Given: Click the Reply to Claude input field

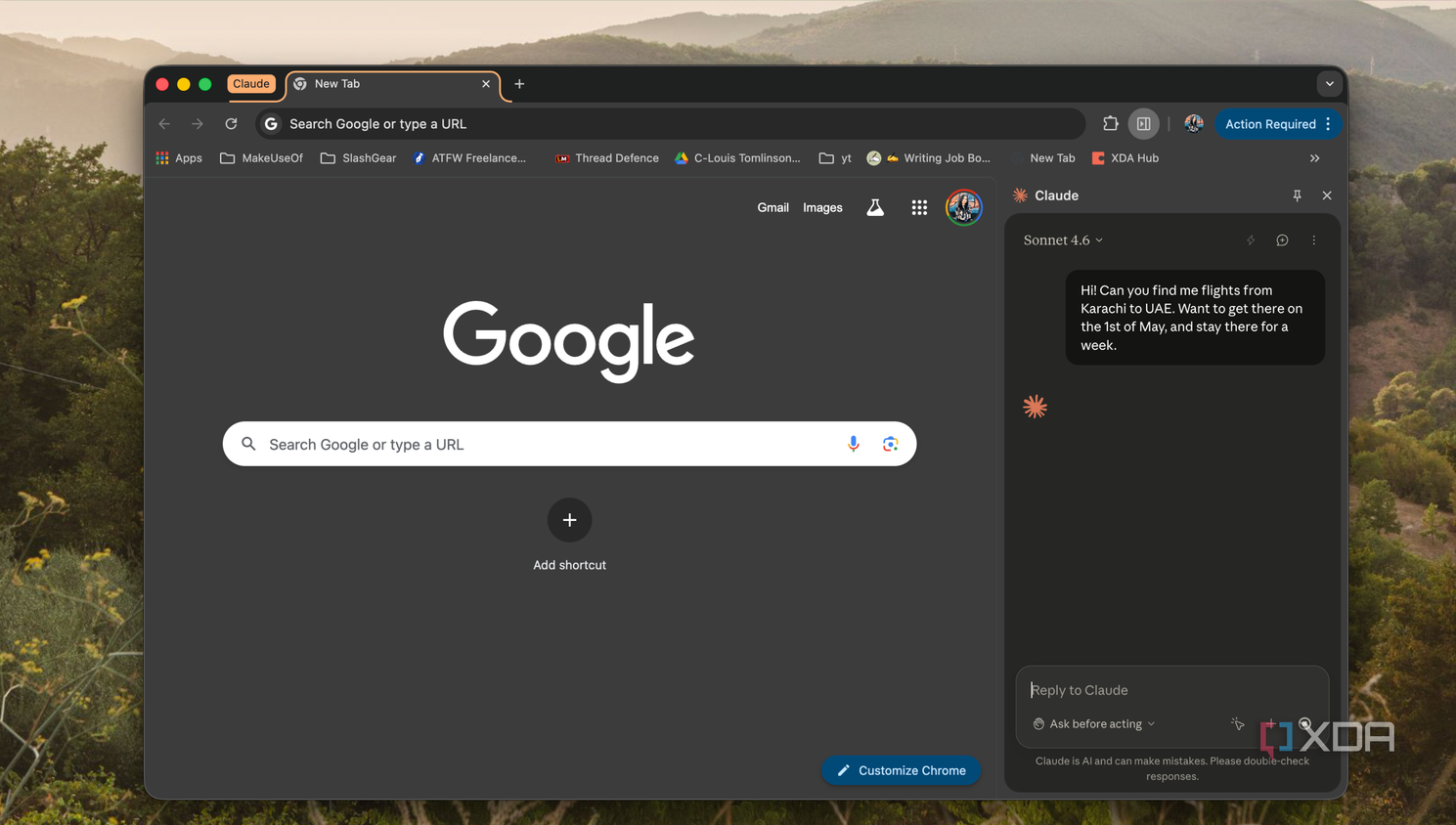Looking at the screenshot, I should click(1171, 690).
